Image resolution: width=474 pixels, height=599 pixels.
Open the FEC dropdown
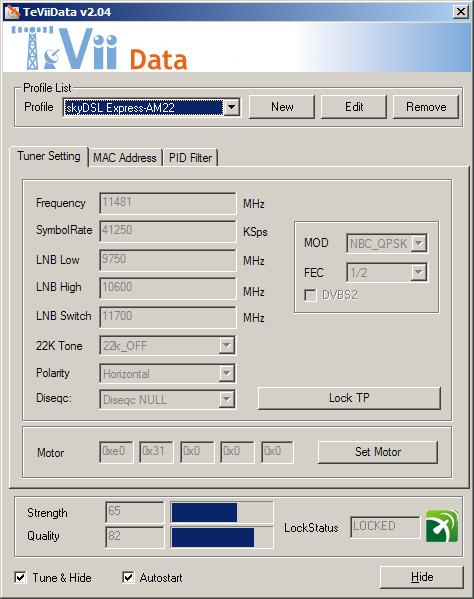click(419, 273)
